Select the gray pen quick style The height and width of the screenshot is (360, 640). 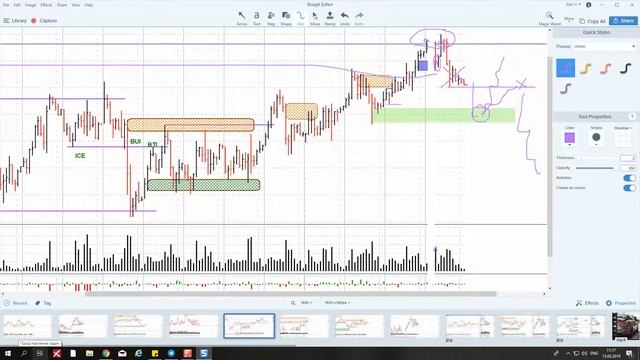click(x=565, y=88)
